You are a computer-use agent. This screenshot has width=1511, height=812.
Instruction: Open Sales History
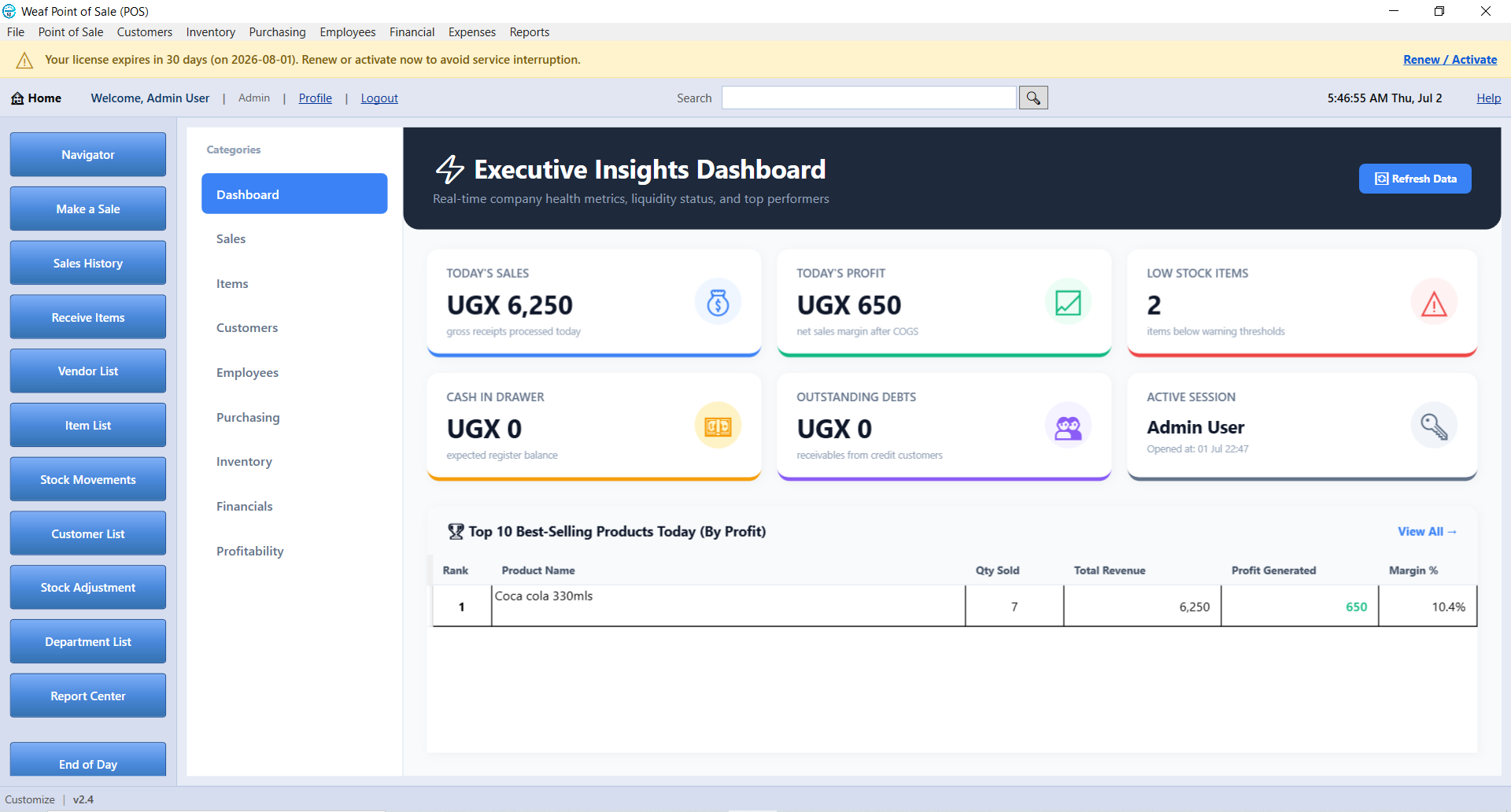[x=88, y=263]
